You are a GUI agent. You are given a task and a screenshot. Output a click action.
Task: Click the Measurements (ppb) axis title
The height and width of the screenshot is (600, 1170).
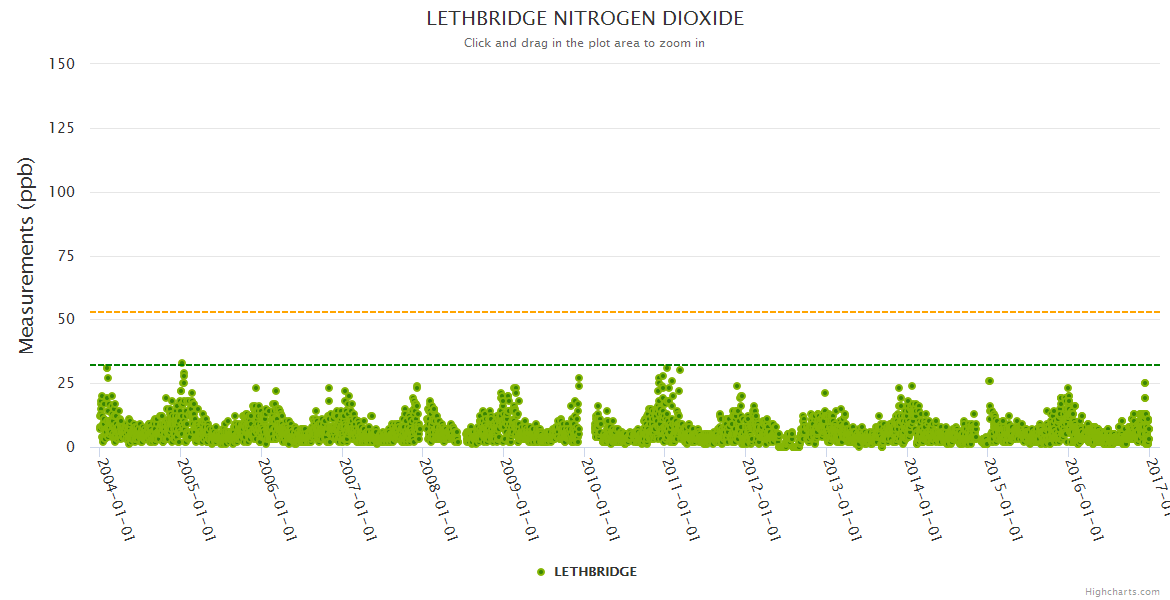pos(27,255)
